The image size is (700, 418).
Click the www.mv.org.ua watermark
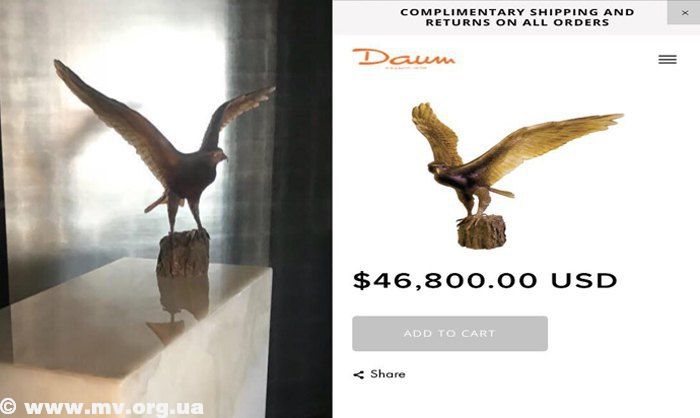click(114, 408)
